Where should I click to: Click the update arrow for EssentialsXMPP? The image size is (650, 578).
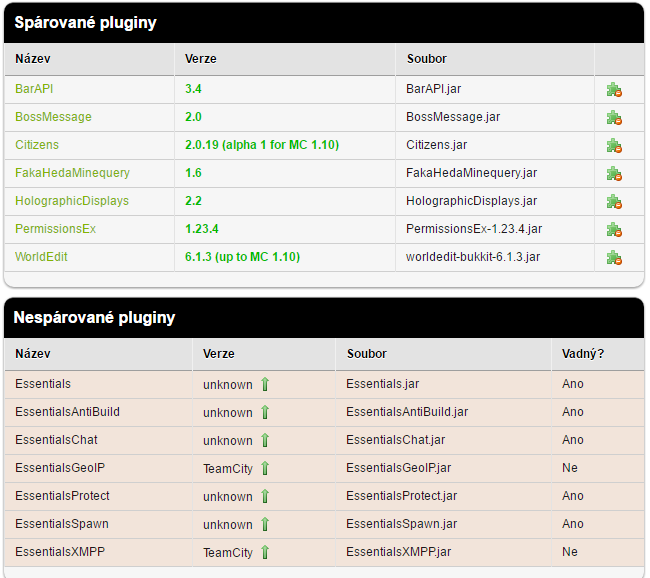(265, 552)
